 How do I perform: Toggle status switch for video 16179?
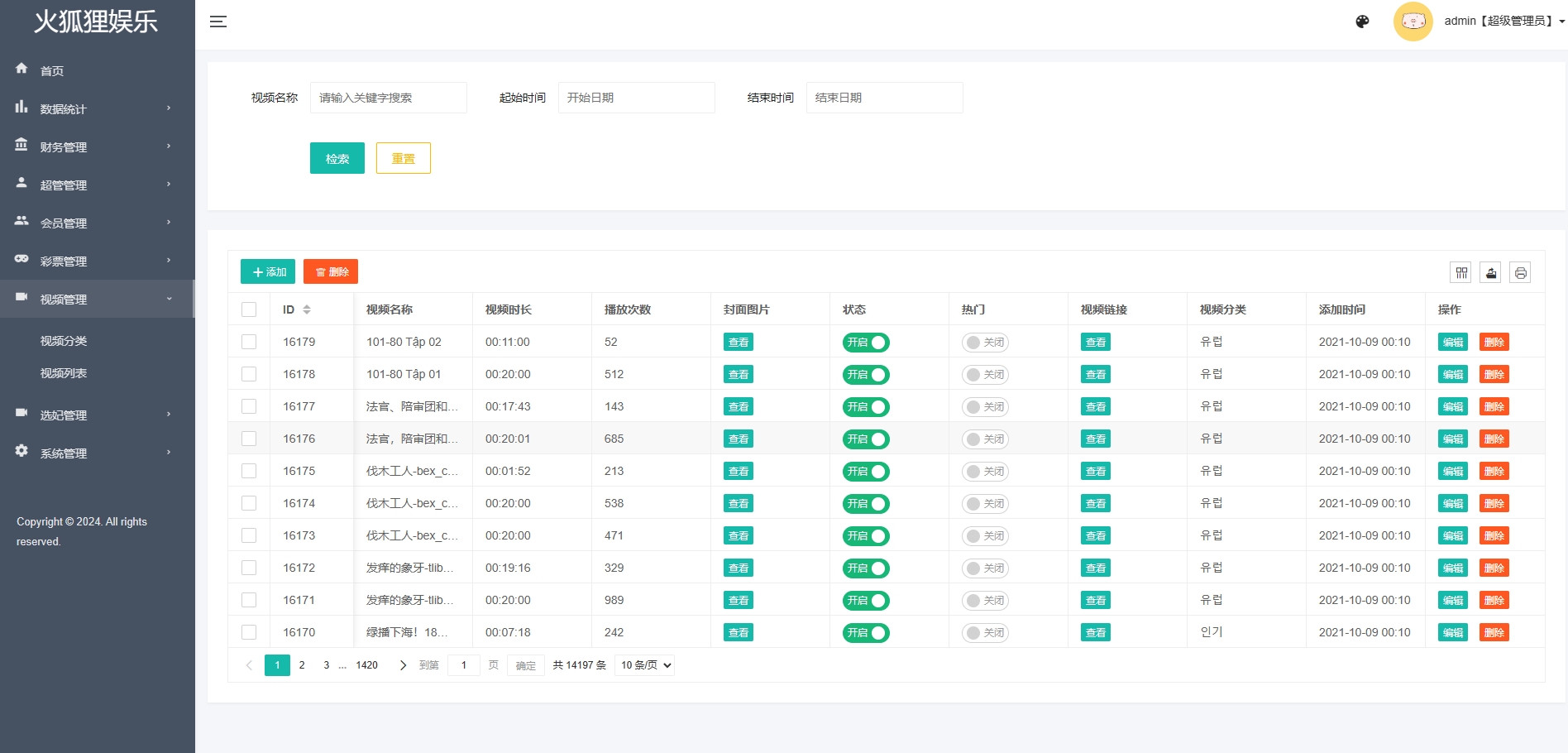(x=865, y=343)
